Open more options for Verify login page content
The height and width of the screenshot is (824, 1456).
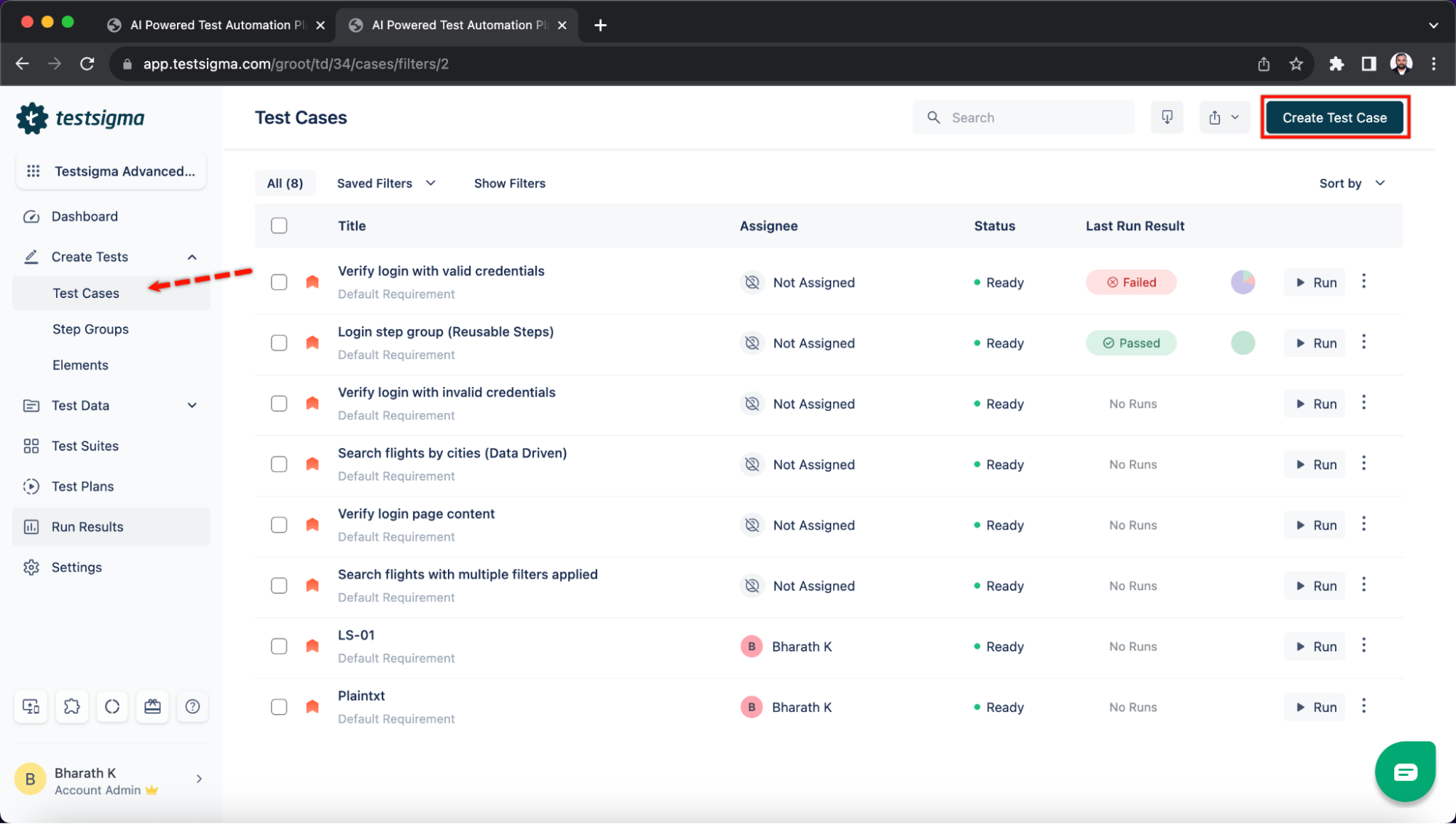coord(1363,525)
